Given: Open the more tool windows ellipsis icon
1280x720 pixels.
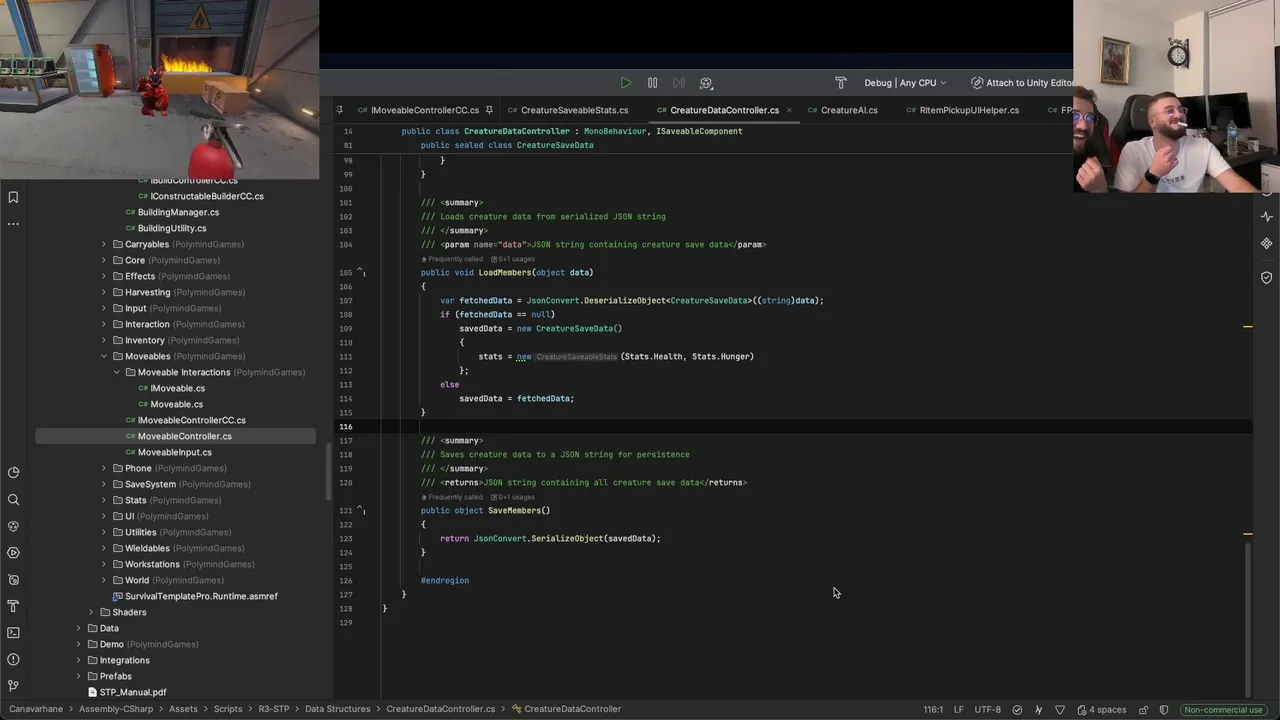Looking at the screenshot, I should 13,224.
